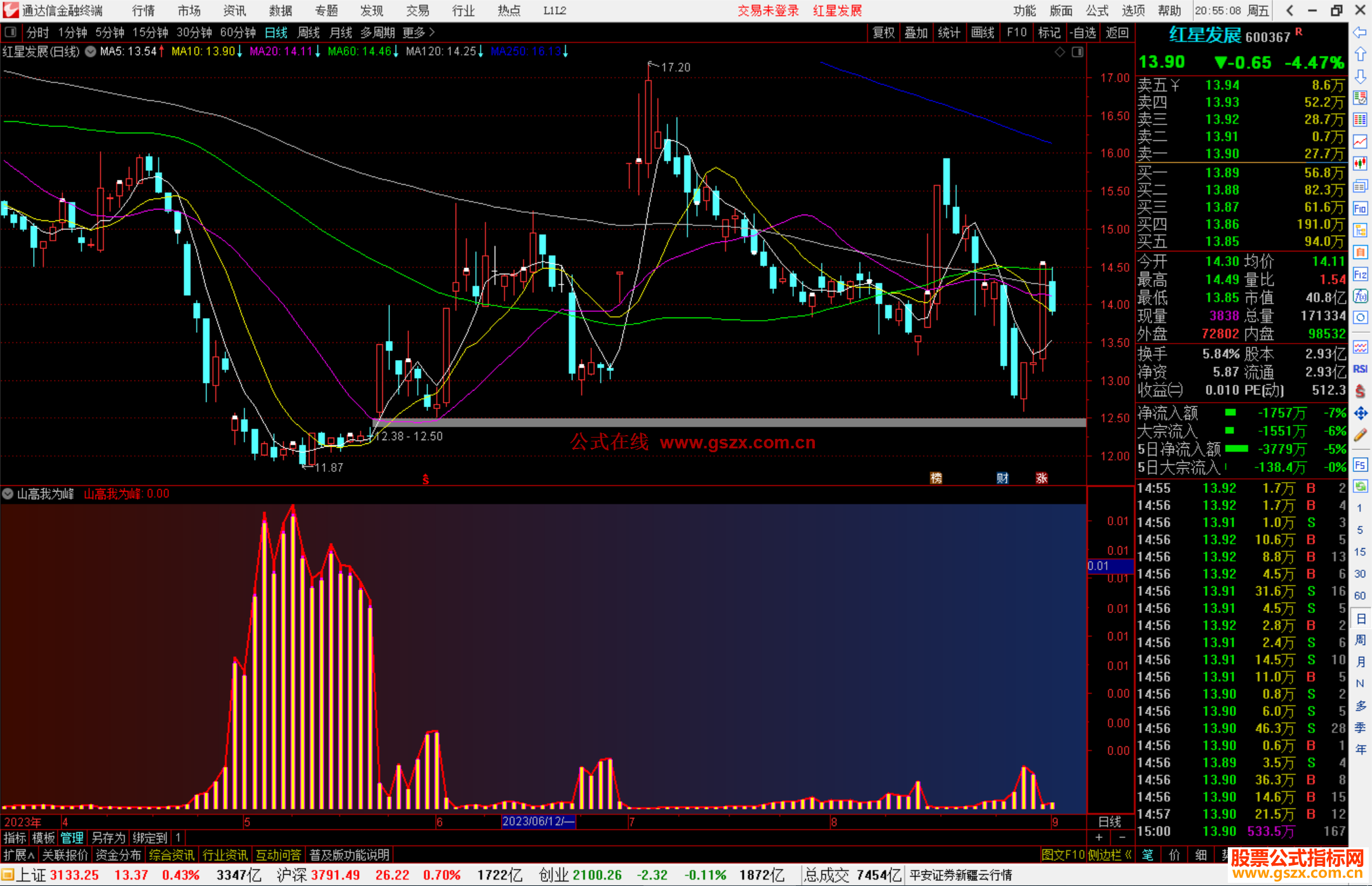Open the RSI indicator icon in sidebar
The image size is (1372, 886).
click(1360, 369)
